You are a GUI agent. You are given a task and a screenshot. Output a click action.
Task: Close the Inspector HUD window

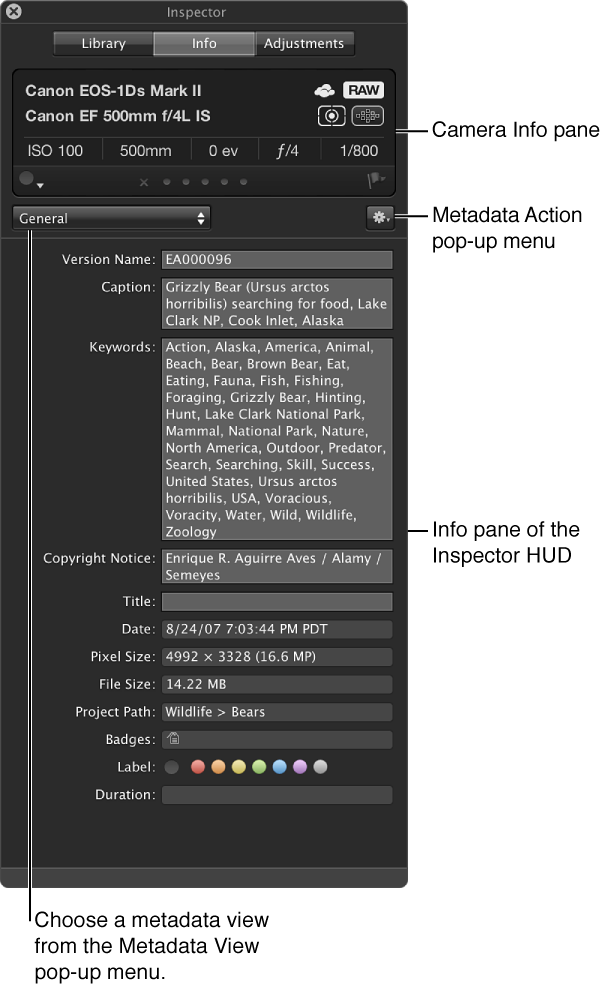point(13,11)
